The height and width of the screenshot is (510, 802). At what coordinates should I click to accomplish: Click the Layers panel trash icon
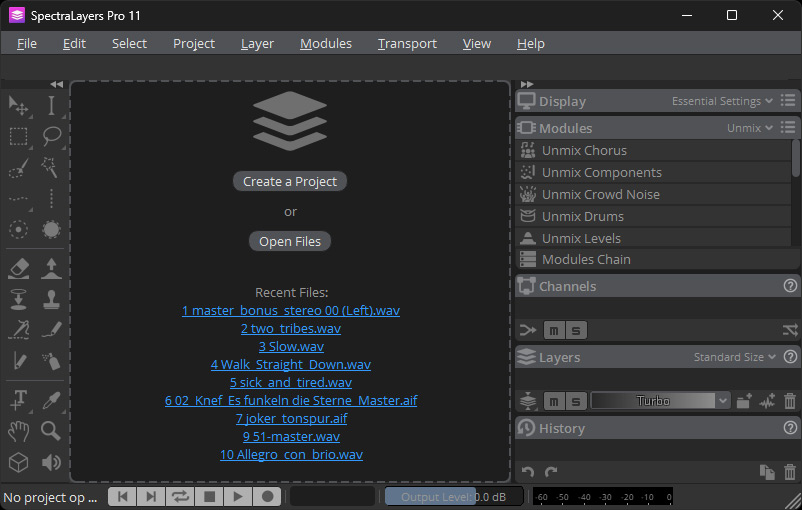pos(790,401)
